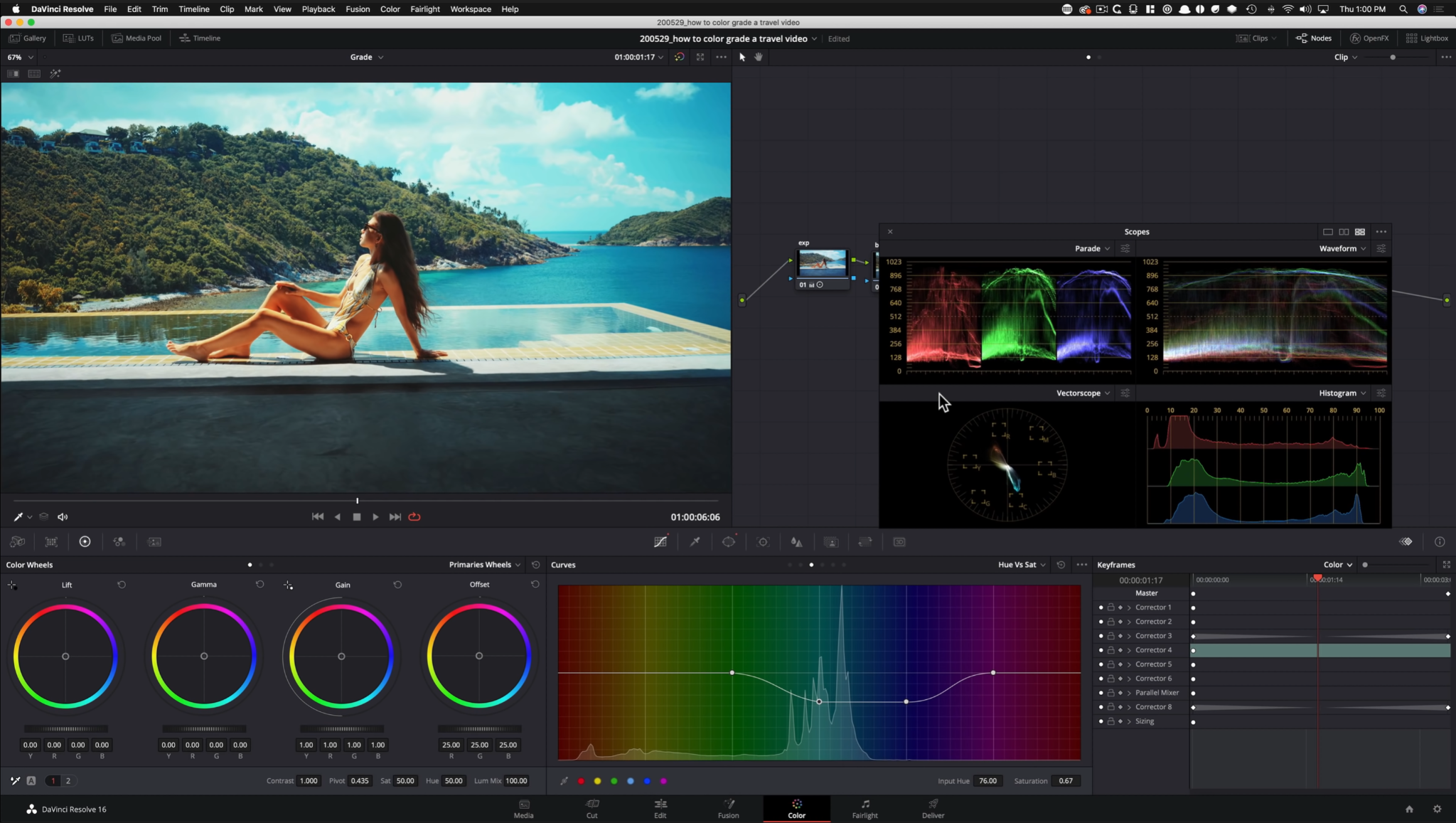Reset the Lift color wheel
This screenshot has height=823, width=1456.
[x=122, y=585]
